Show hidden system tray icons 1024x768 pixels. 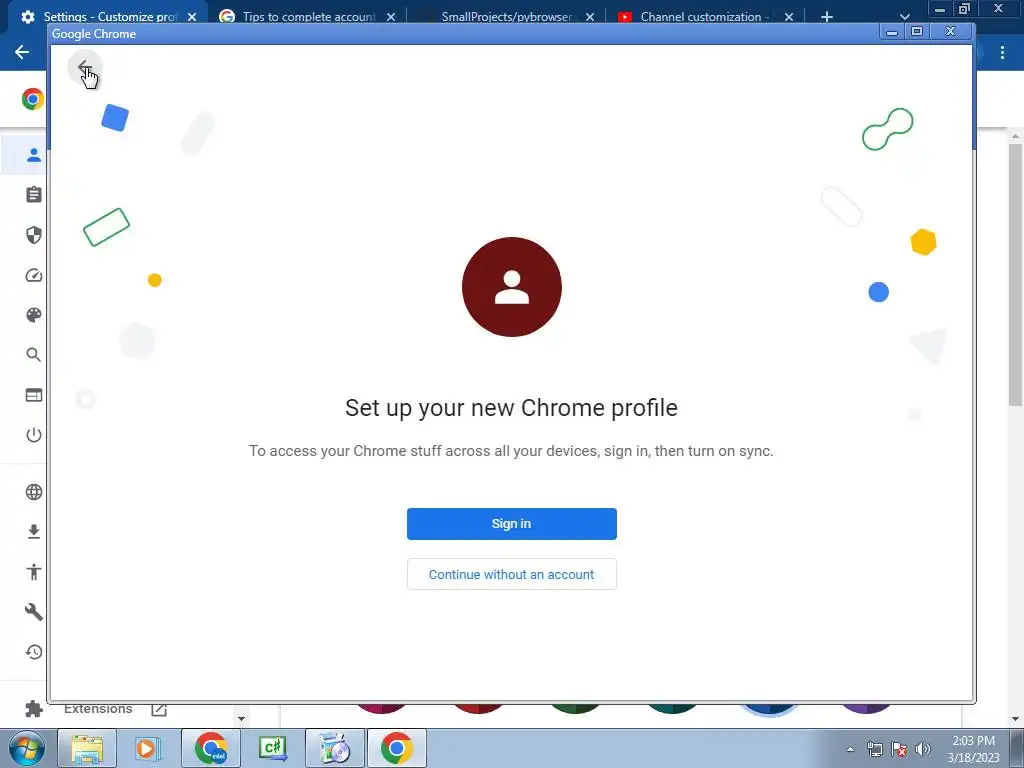(850, 749)
